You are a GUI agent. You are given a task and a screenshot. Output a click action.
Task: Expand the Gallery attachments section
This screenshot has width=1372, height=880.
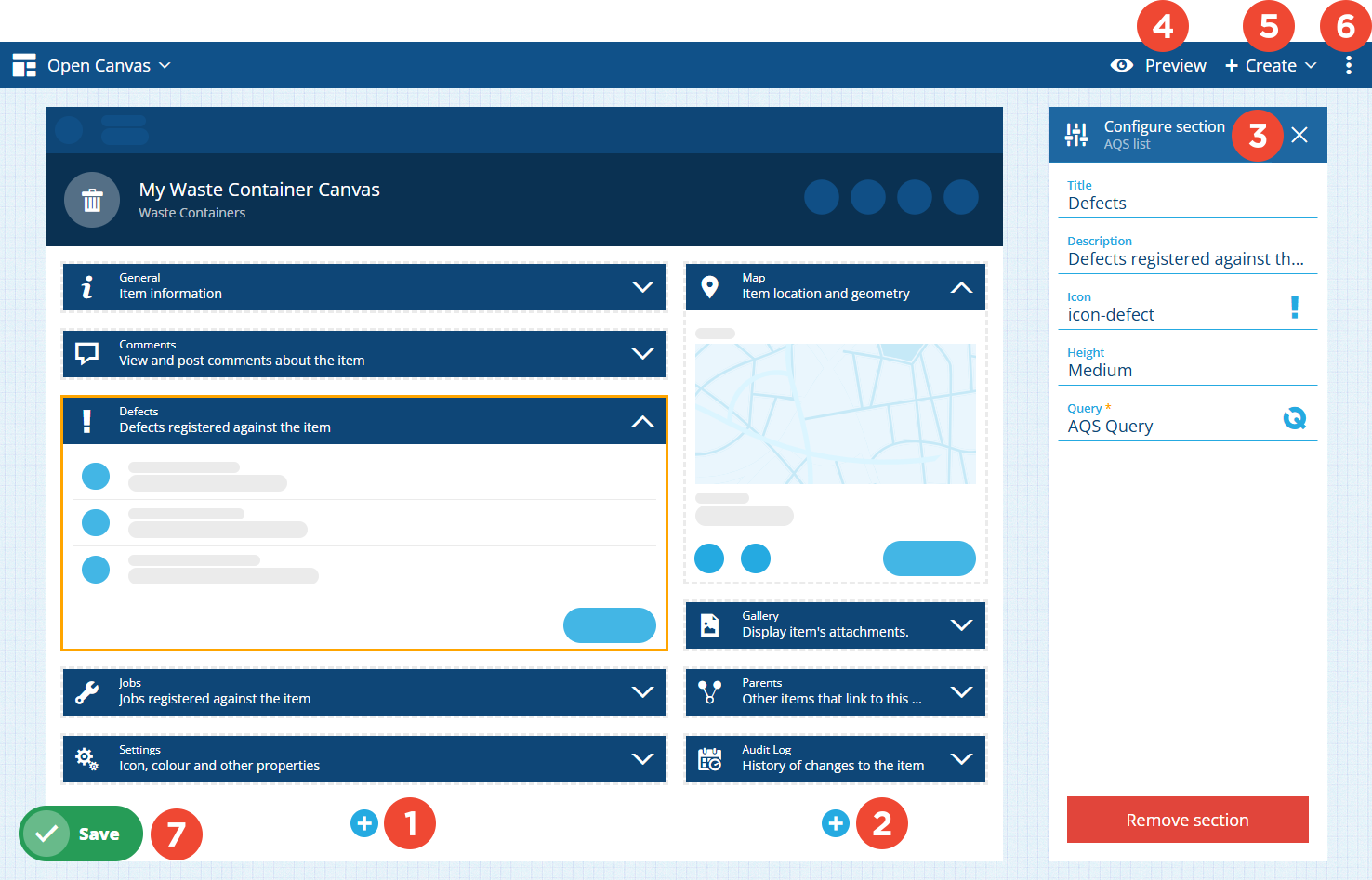(x=961, y=624)
